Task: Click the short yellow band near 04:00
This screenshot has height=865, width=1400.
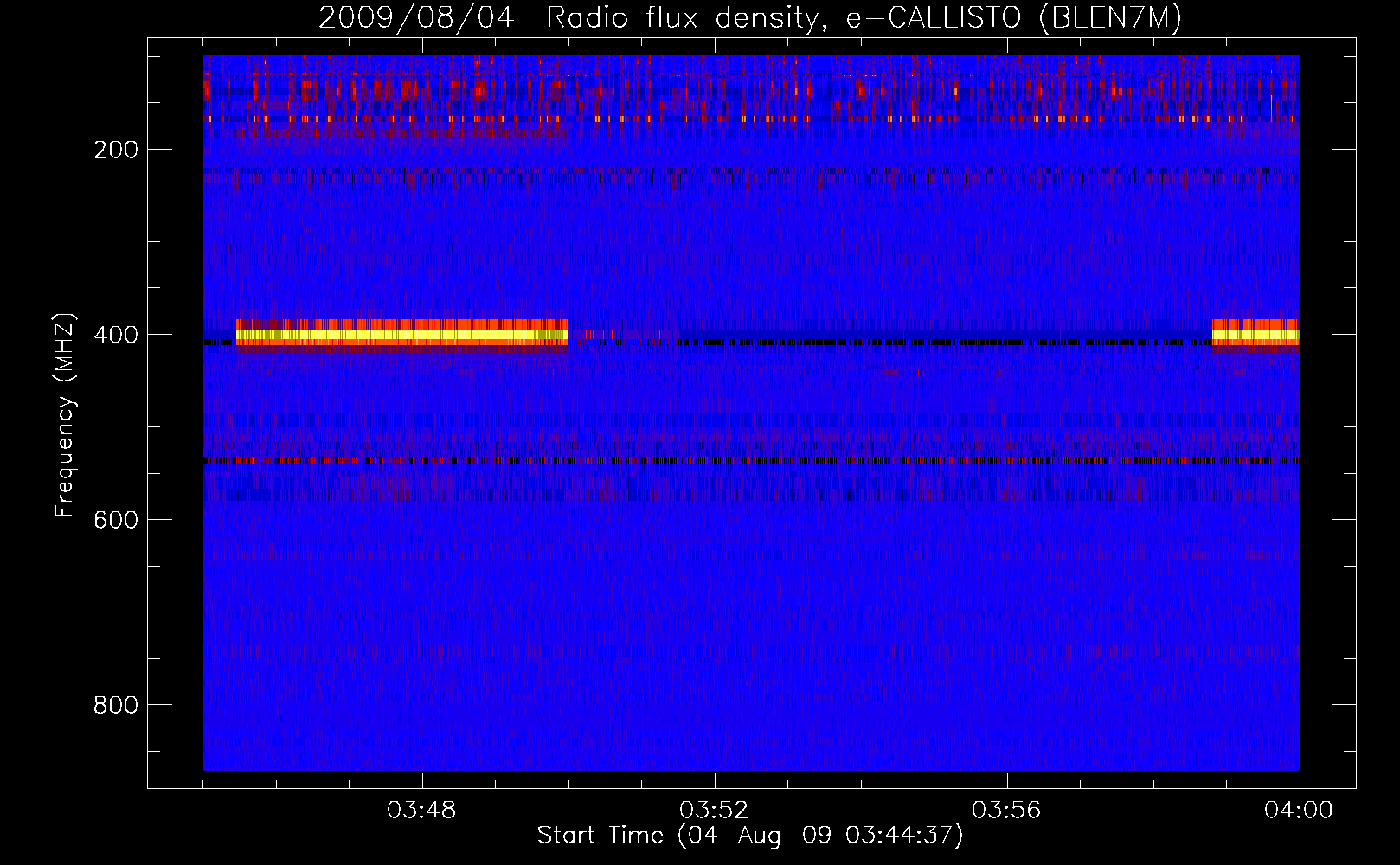Action: pyautogui.click(x=1256, y=334)
